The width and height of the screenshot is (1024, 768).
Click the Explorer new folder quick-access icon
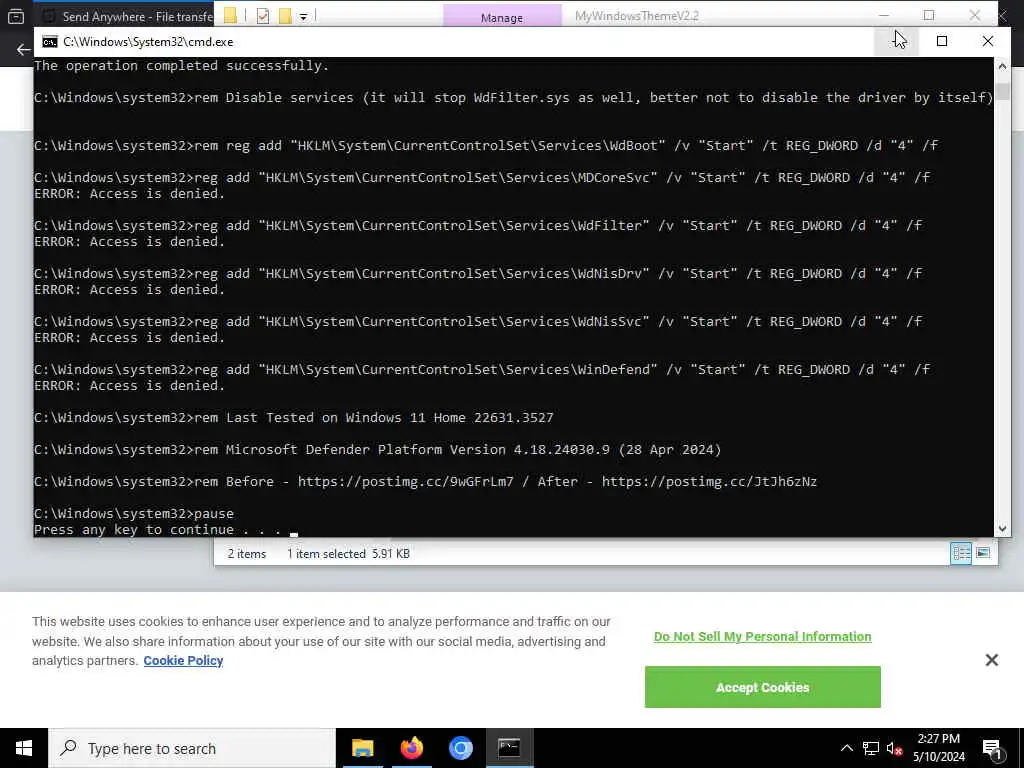(285, 16)
